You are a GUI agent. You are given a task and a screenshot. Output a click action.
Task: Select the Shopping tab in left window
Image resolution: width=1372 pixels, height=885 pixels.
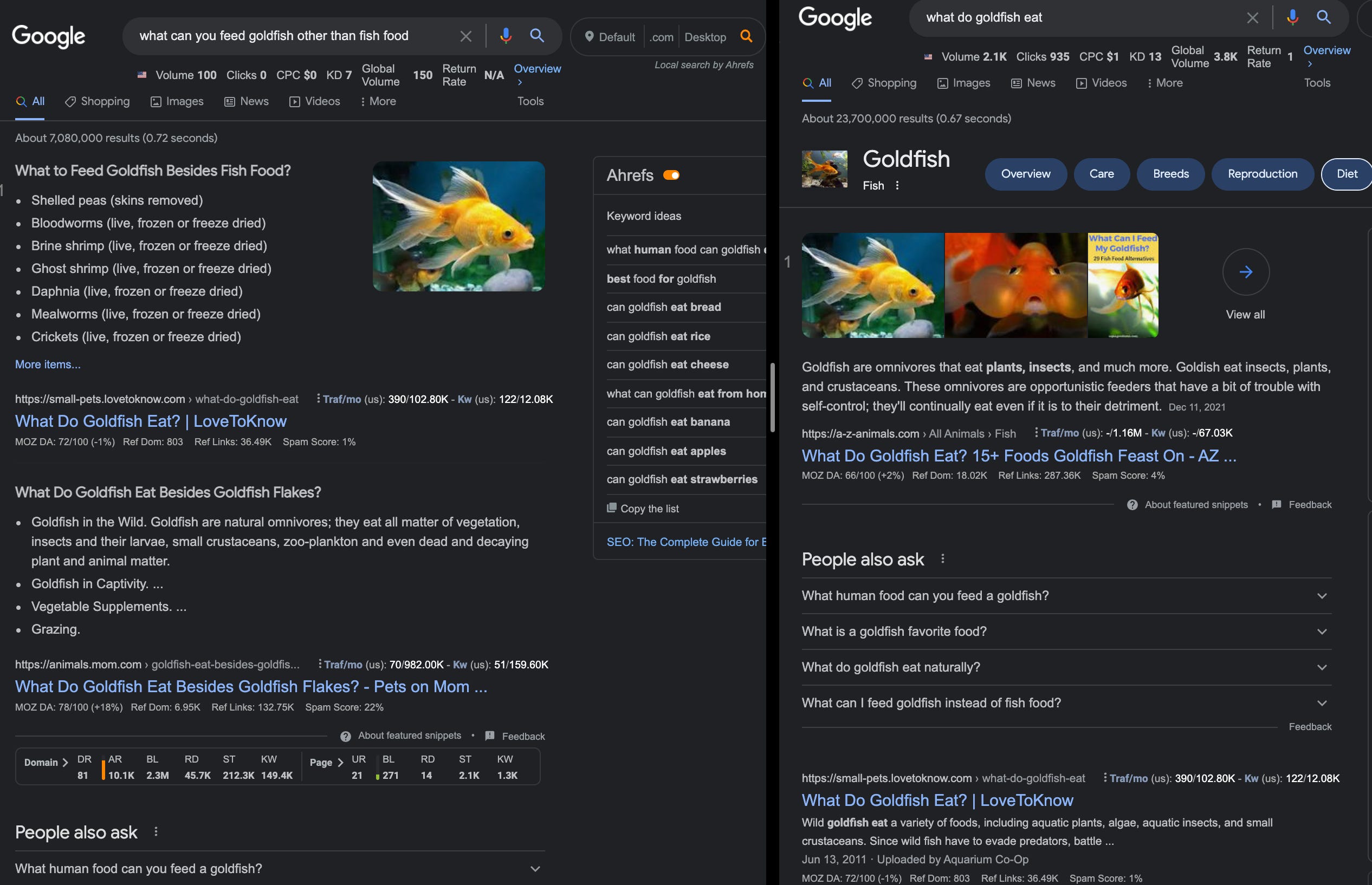pyautogui.click(x=97, y=101)
